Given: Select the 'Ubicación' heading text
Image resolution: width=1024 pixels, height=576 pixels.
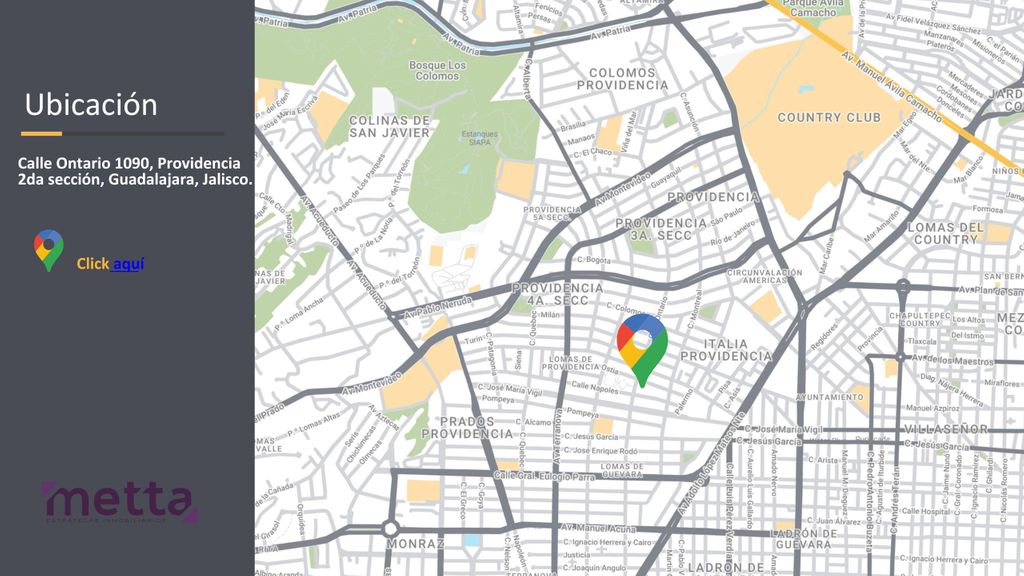Looking at the screenshot, I should (x=91, y=104).
